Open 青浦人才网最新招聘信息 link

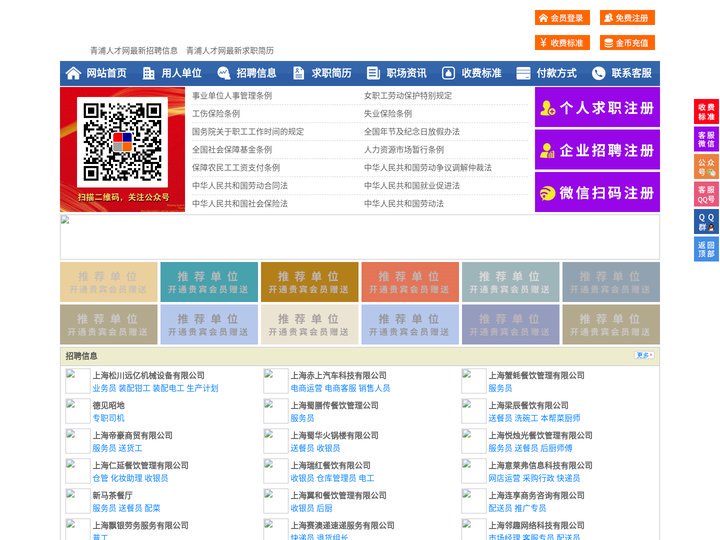(134, 51)
